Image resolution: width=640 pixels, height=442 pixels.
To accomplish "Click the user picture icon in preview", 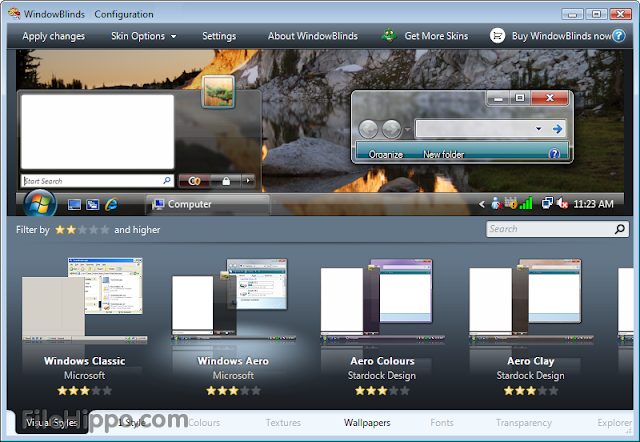I will [x=218, y=92].
